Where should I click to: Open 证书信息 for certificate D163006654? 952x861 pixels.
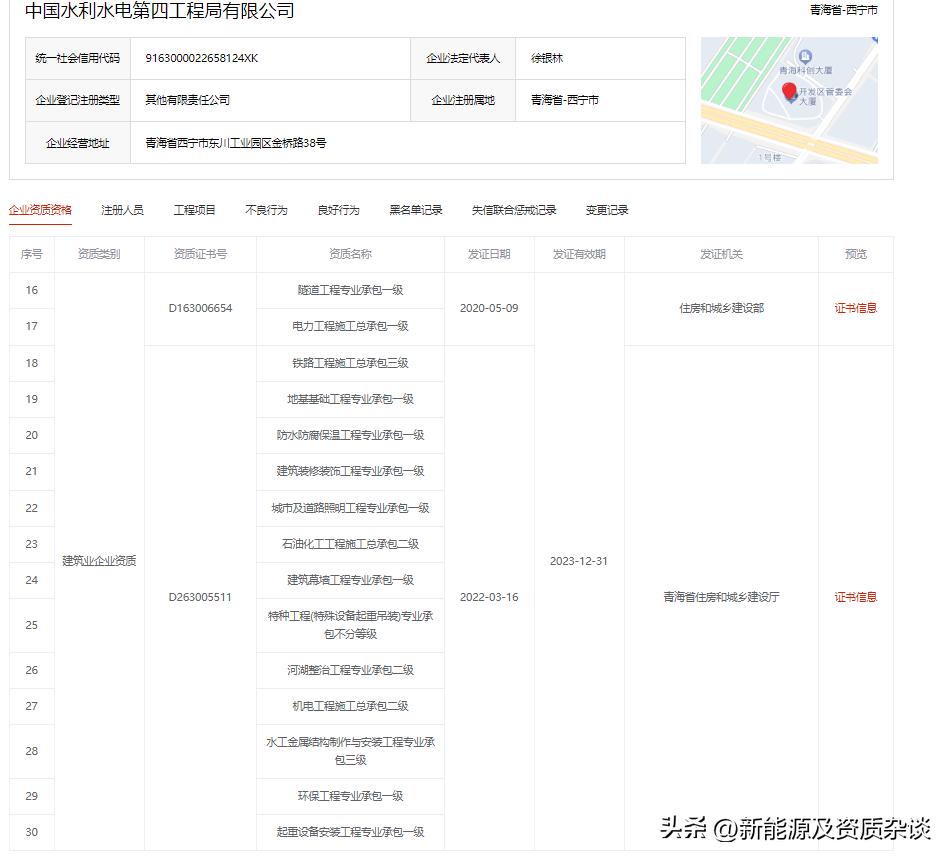[855, 308]
